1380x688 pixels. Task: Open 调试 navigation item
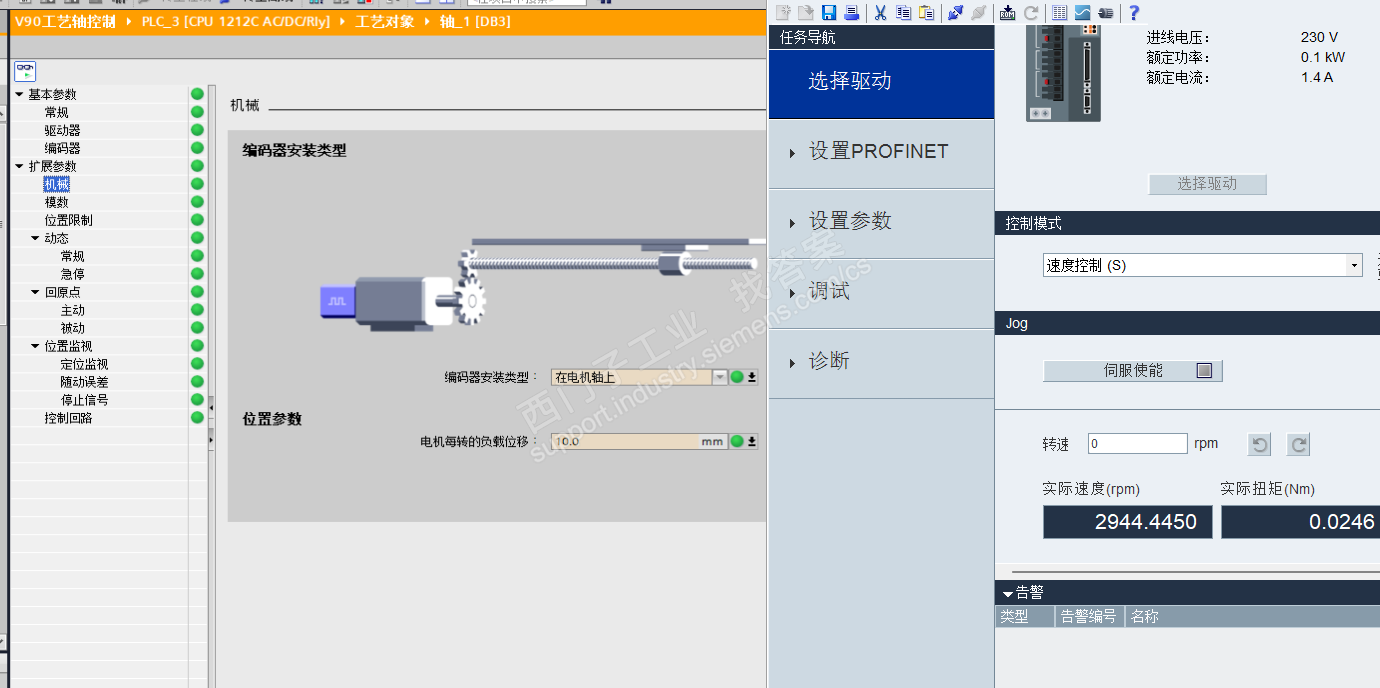tap(882, 292)
